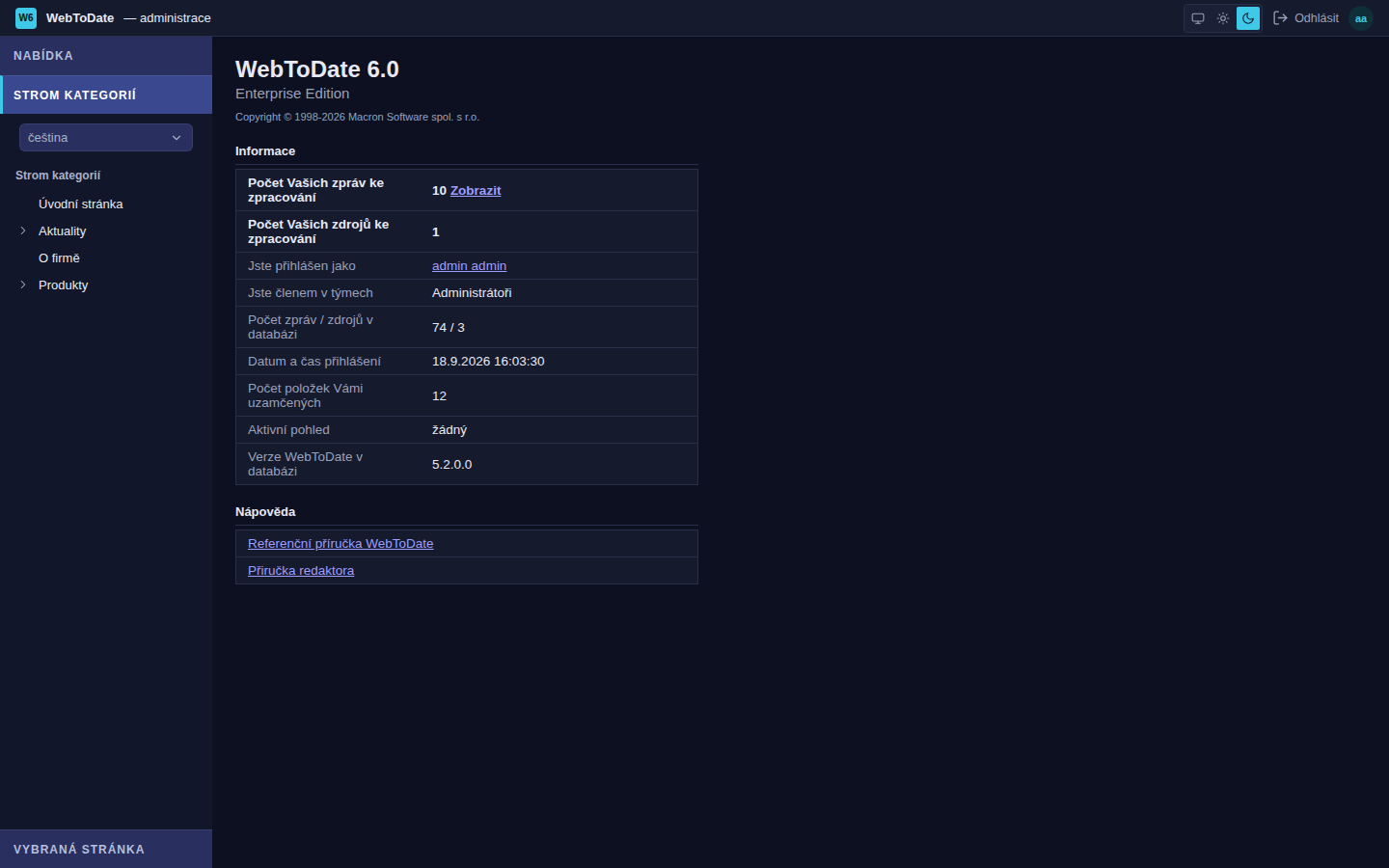Click the database version value 5.2.0.0
This screenshot has width=1389, height=868.
[452, 465]
